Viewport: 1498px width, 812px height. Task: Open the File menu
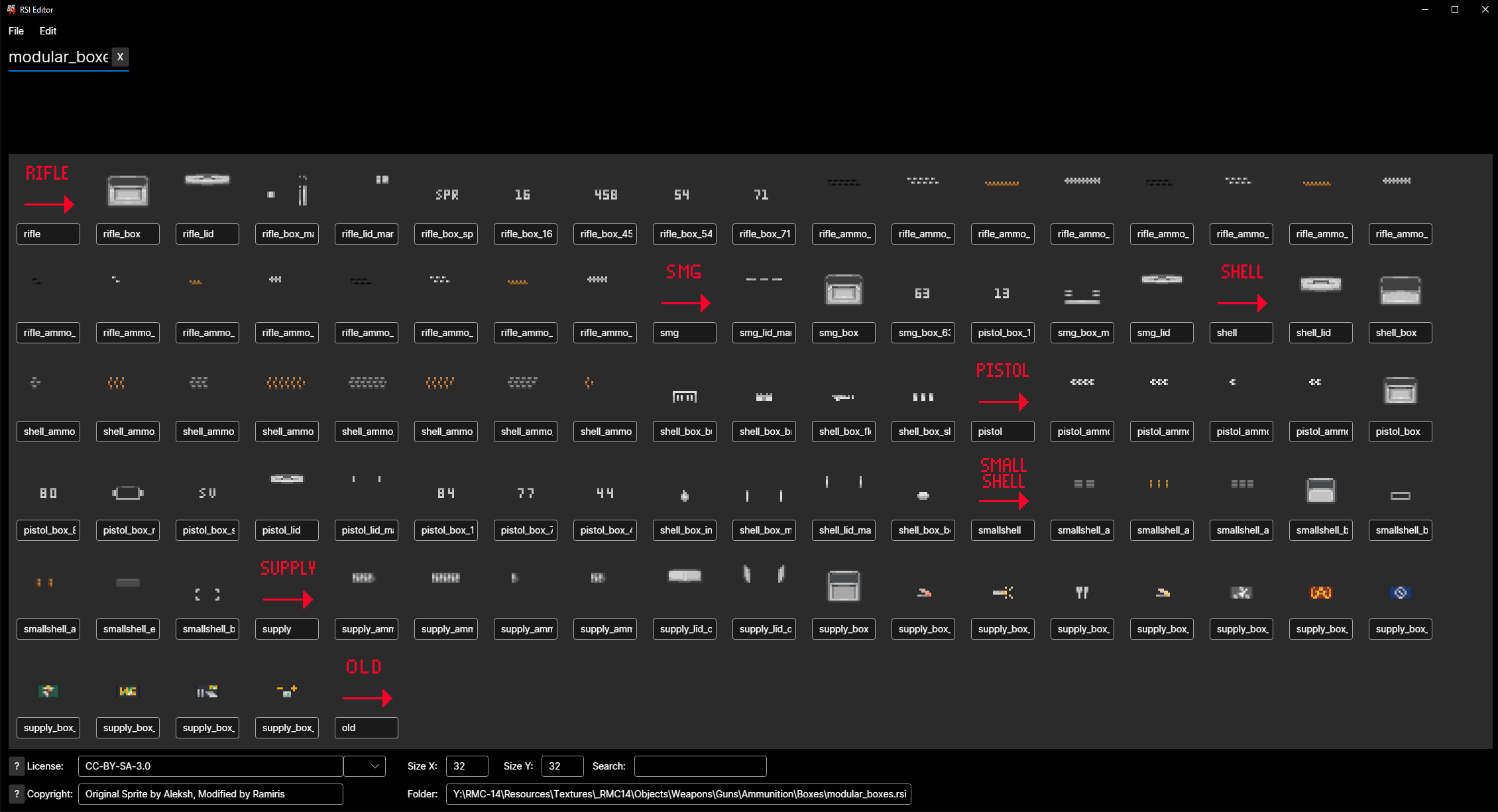point(16,31)
